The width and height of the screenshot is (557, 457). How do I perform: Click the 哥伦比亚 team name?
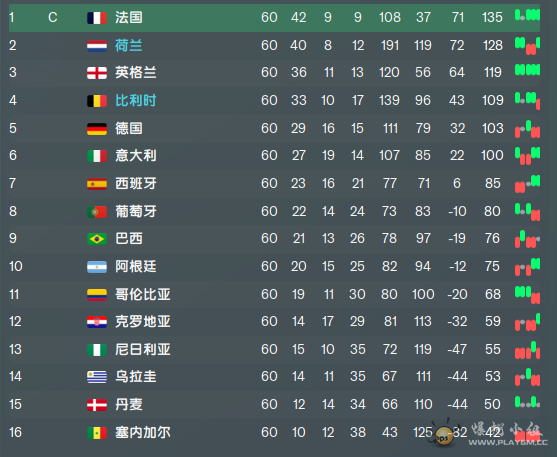point(143,294)
